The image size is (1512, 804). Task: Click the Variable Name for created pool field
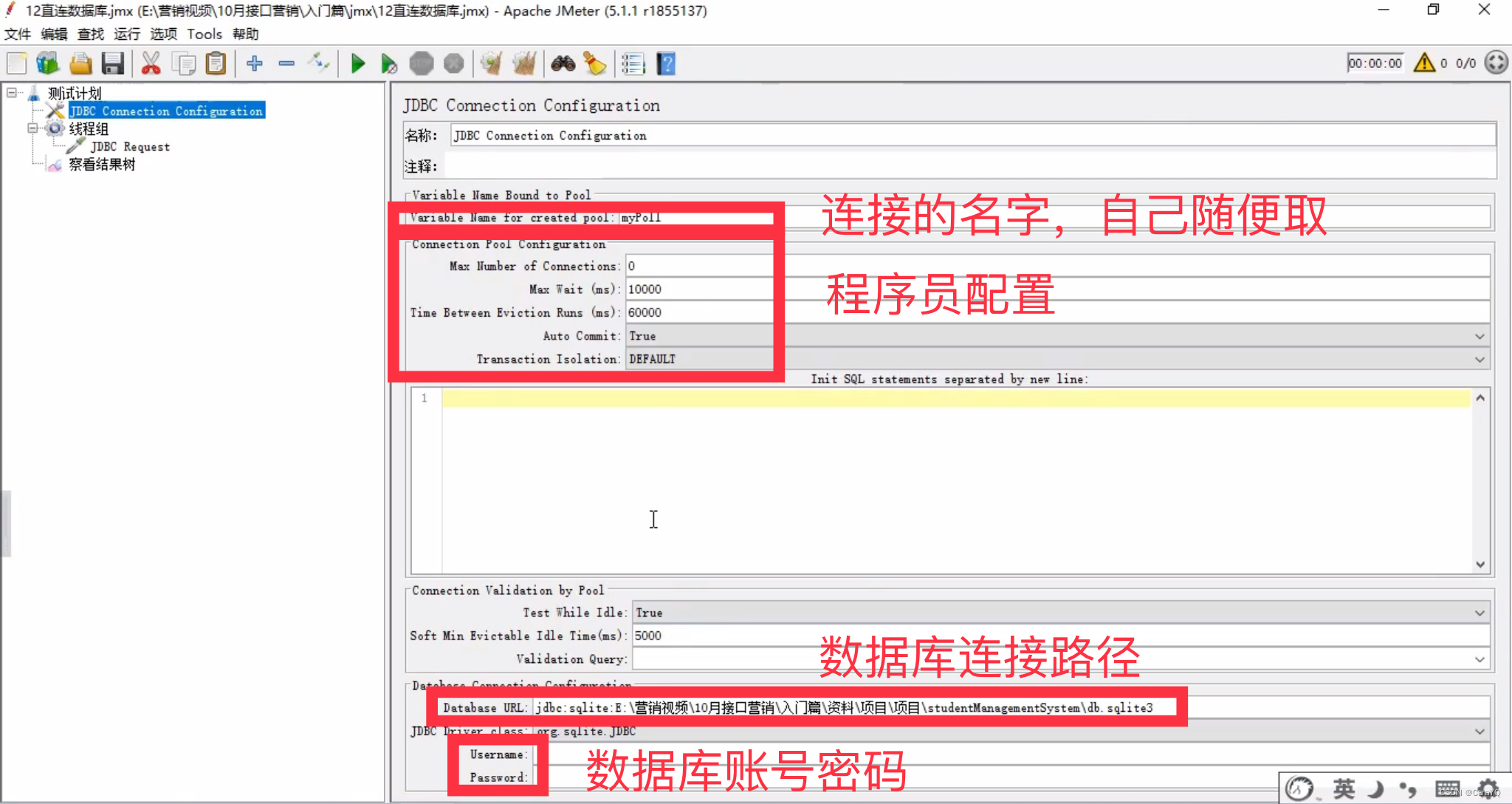pyautogui.click(x=1054, y=218)
